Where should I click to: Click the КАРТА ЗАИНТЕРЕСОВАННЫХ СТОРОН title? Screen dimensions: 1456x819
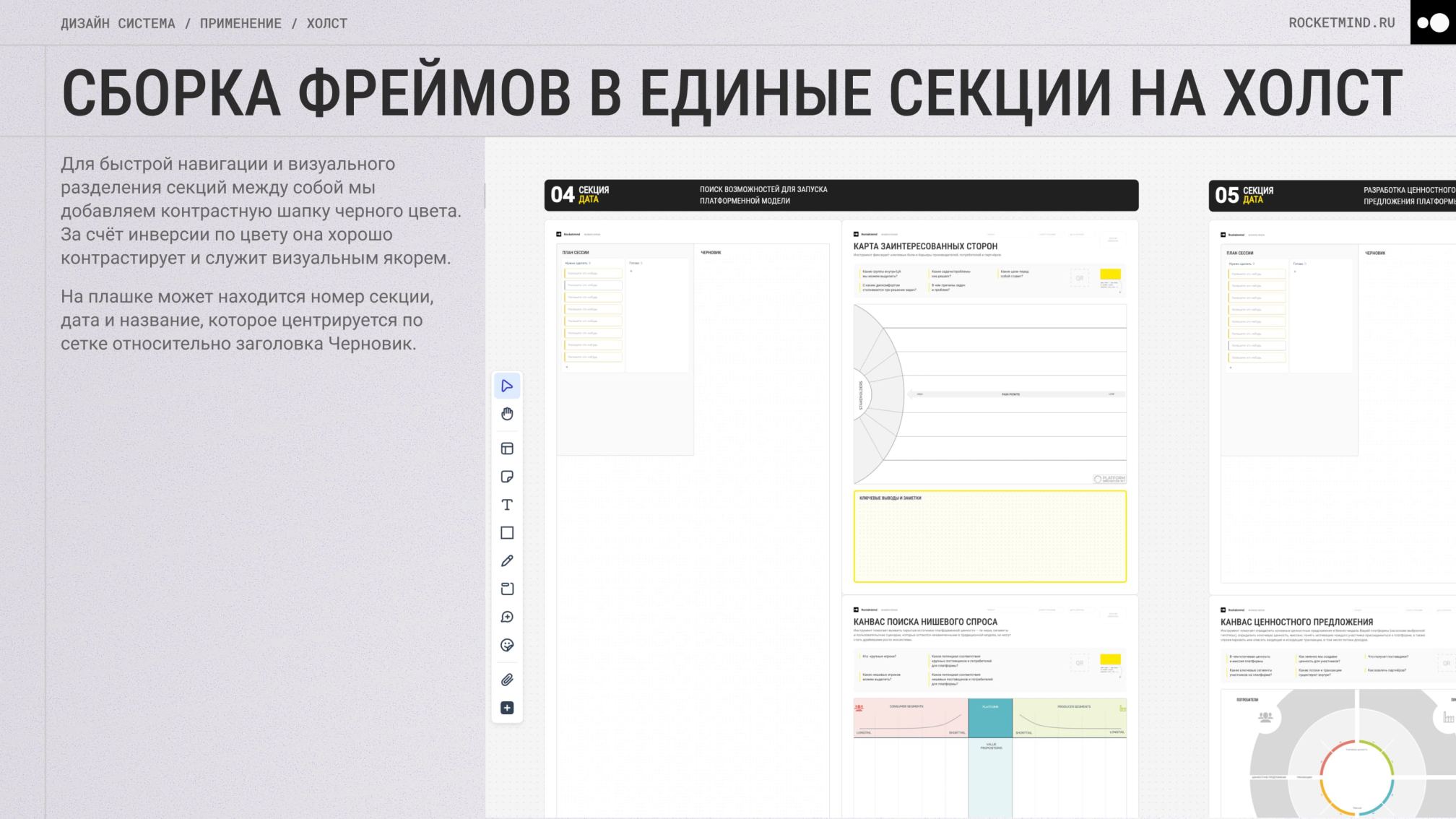click(x=925, y=246)
